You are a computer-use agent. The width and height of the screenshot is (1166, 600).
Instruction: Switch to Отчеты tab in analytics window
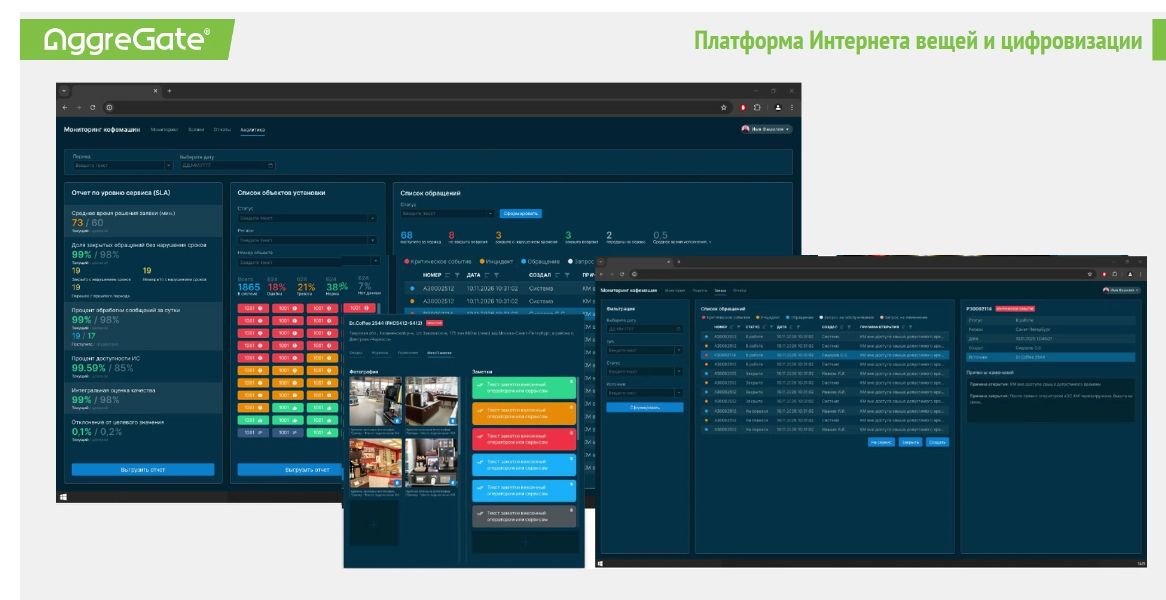click(222, 129)
